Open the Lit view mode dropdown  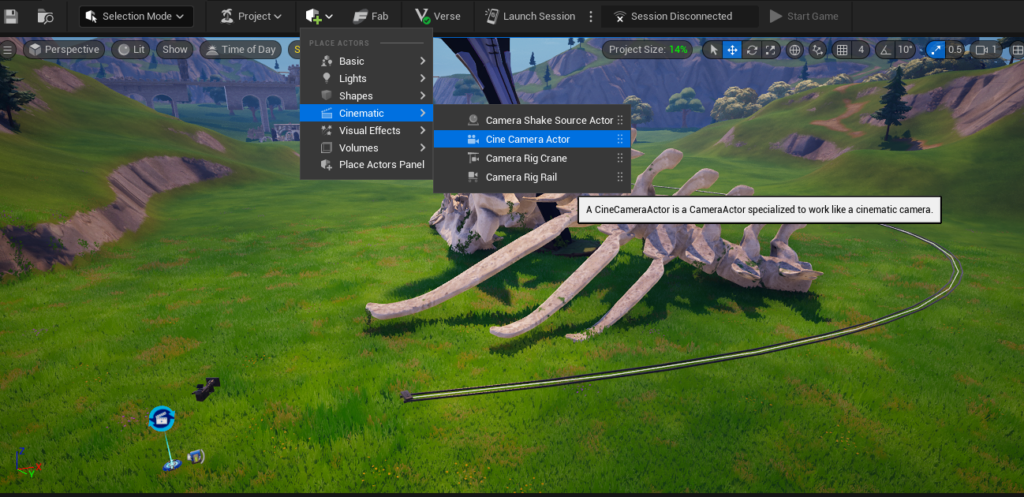pos(130,50)
